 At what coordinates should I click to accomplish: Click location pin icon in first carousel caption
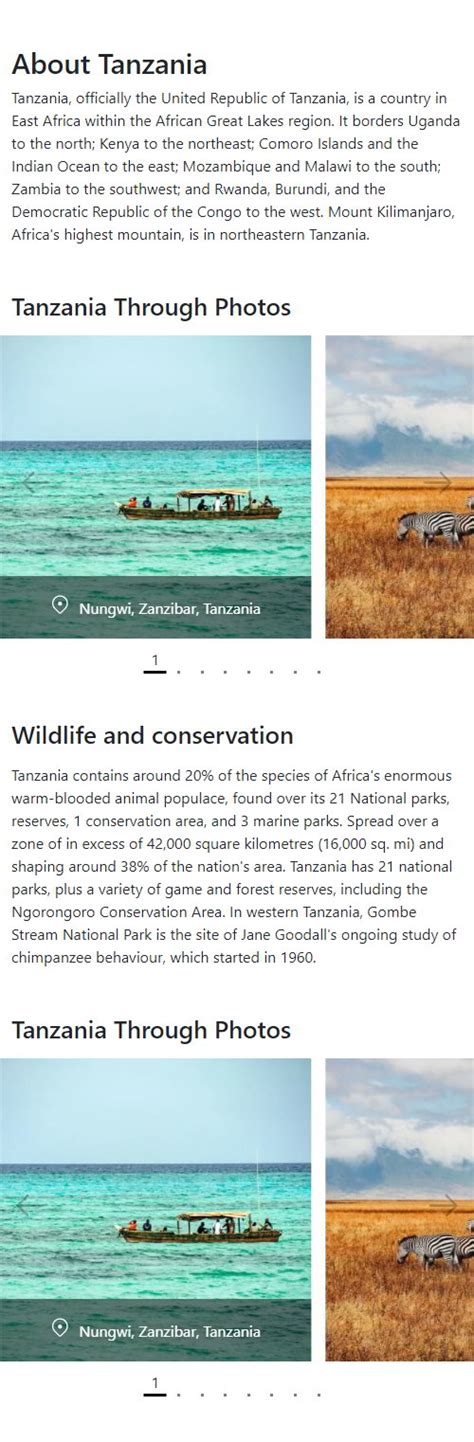click(60, 605)
